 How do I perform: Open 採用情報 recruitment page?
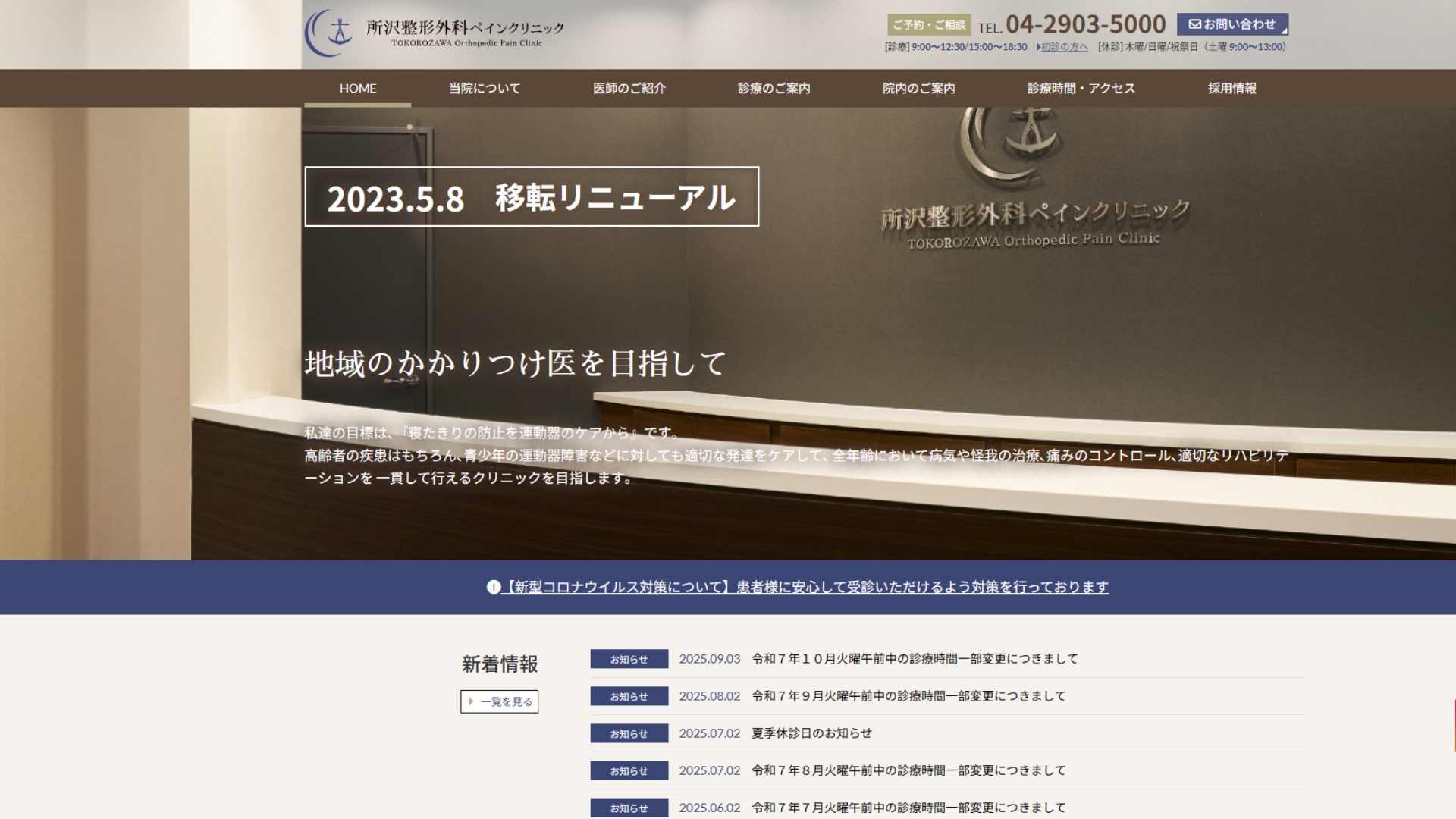click(1232, 88)
